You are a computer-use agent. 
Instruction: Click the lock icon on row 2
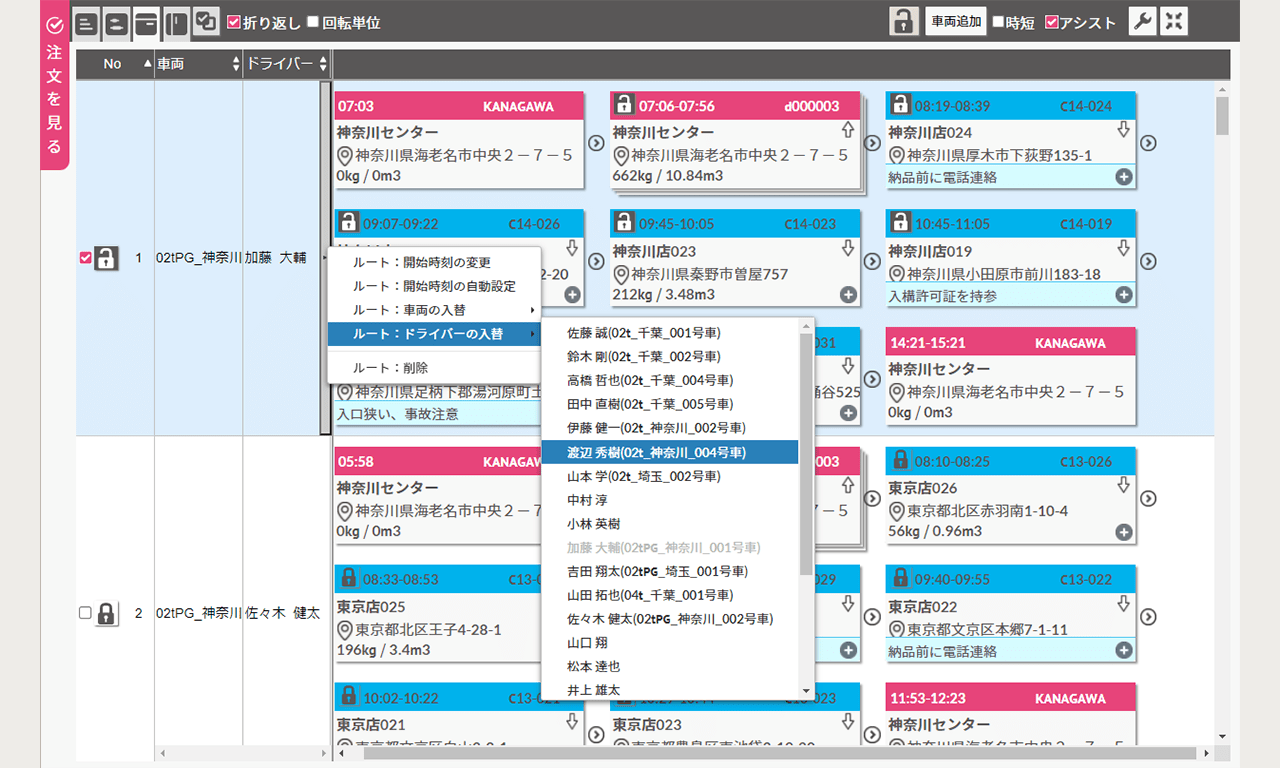click(106, 613)
